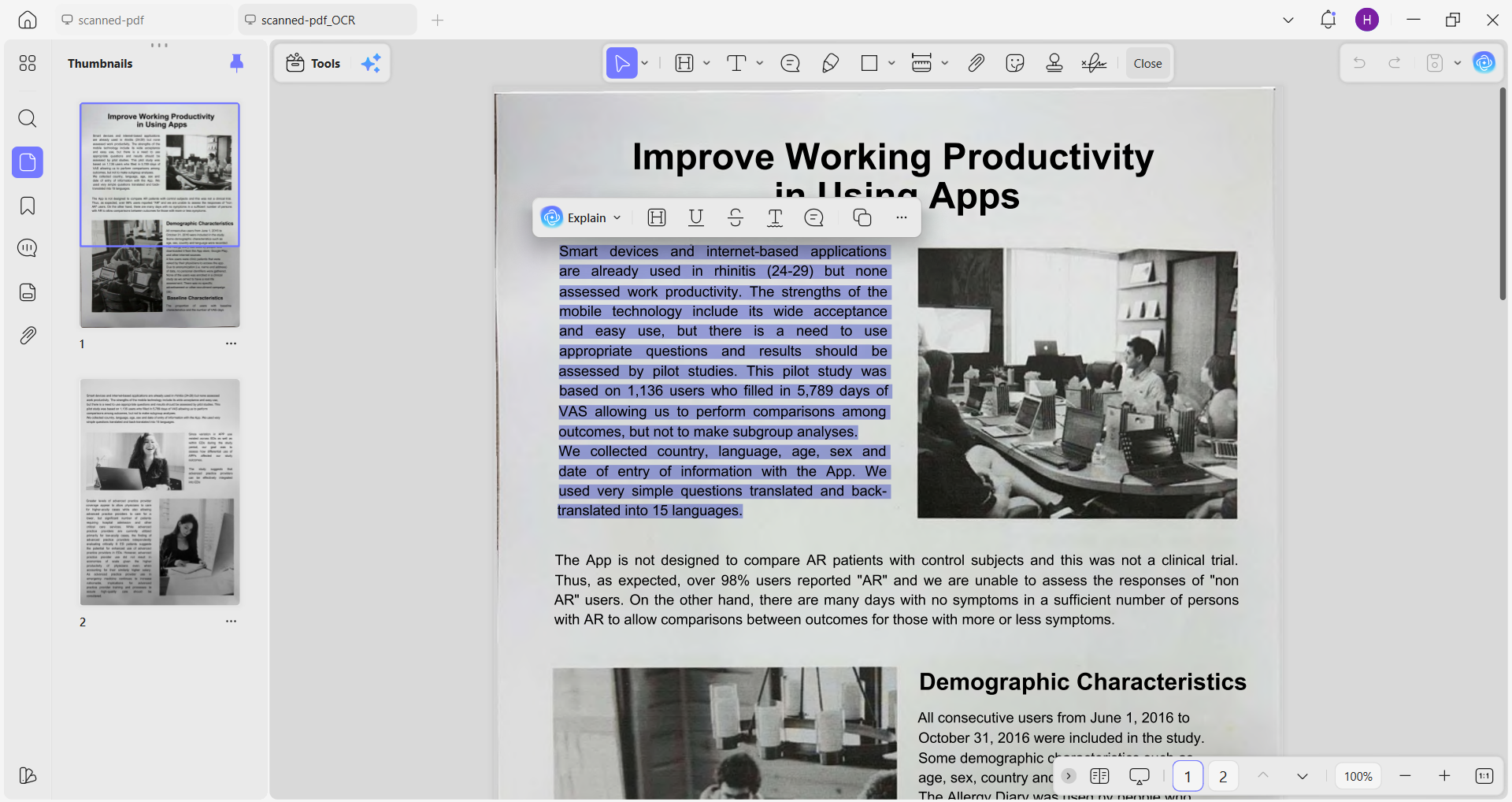Open the AI sparkle tools button
The width and height of the screenshot is (1512, 802).
point(371,63)
